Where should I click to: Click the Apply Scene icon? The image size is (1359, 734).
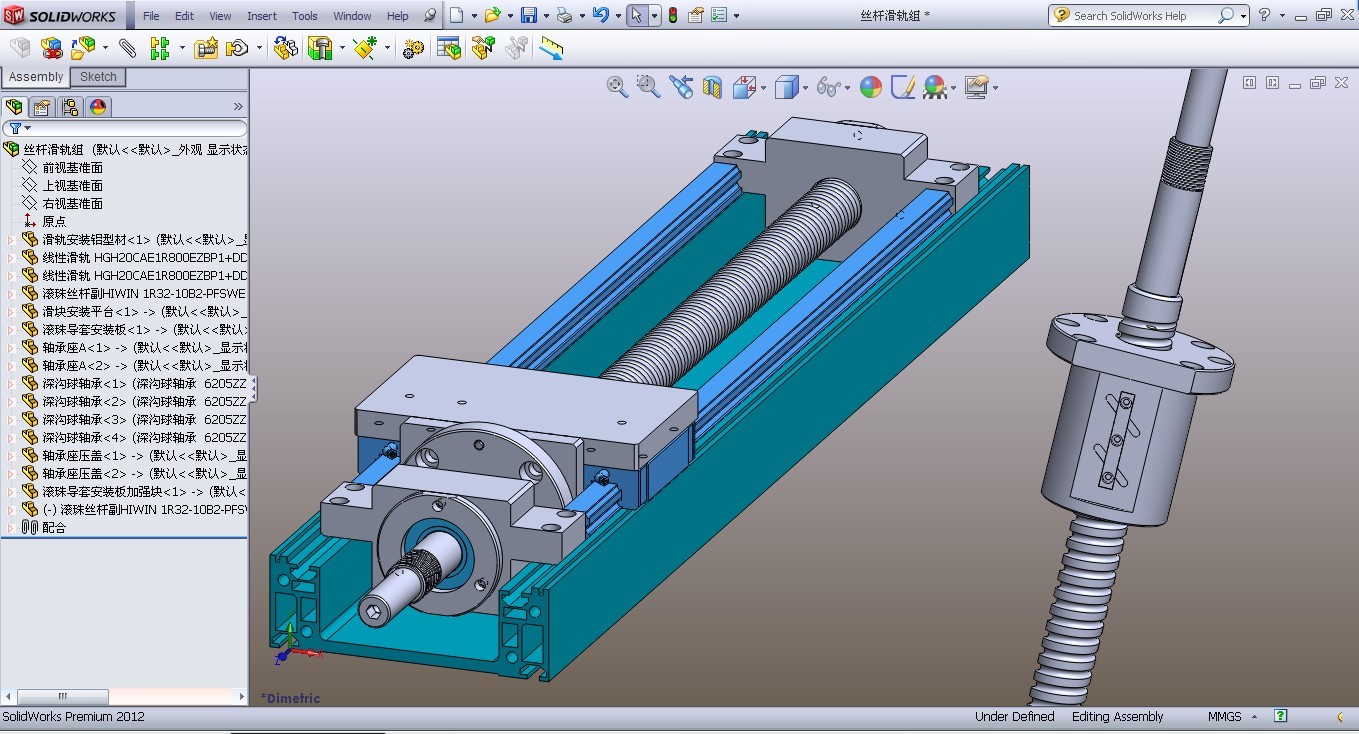click(x=935, y=87)
